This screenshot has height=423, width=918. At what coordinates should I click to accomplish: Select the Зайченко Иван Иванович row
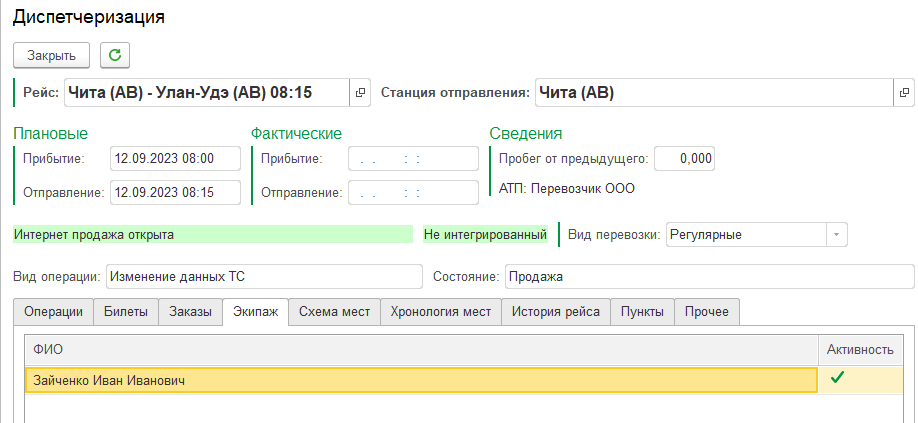[x=420, y=380]
